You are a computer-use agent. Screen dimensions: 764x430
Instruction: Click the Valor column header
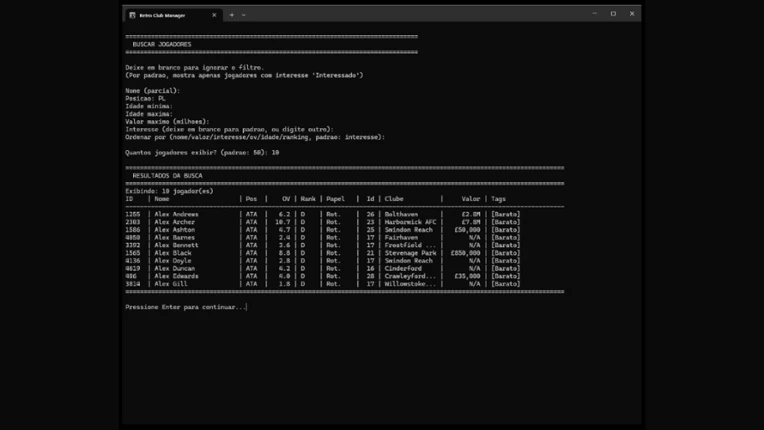[x=471, y=199]
